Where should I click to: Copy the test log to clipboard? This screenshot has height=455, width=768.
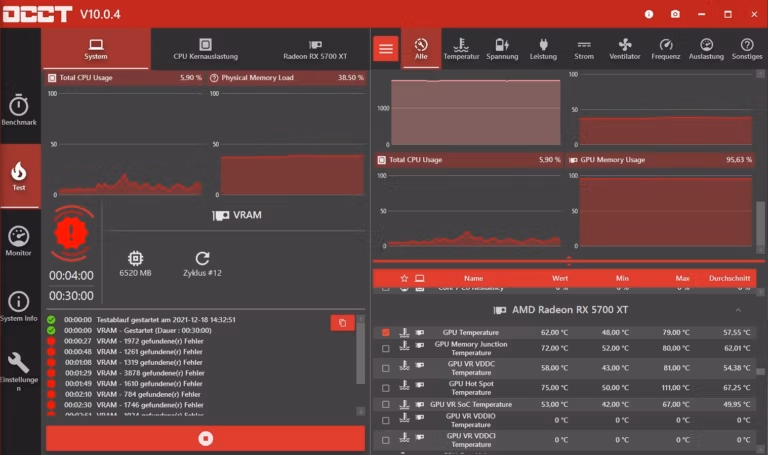click(x=342, y=323)
